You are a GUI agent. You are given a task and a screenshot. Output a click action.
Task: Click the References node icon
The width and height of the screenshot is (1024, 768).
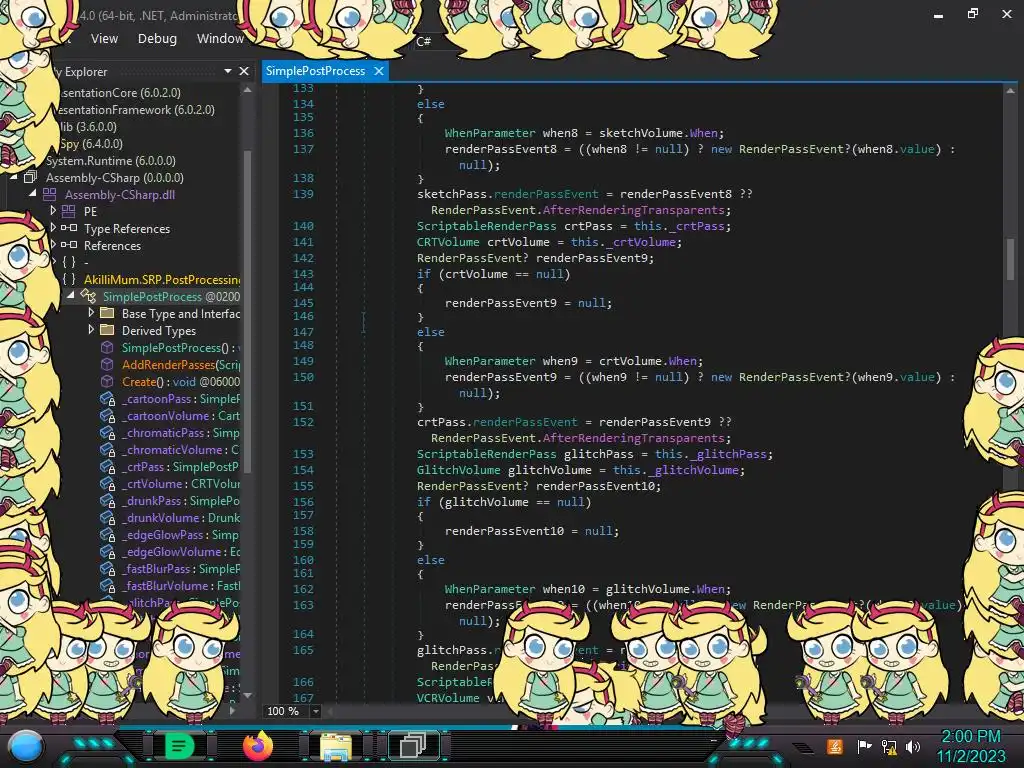[69, 245]
